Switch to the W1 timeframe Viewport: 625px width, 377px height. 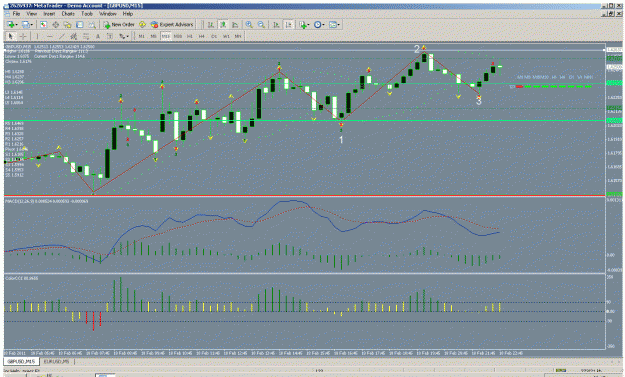coord(226,36)
